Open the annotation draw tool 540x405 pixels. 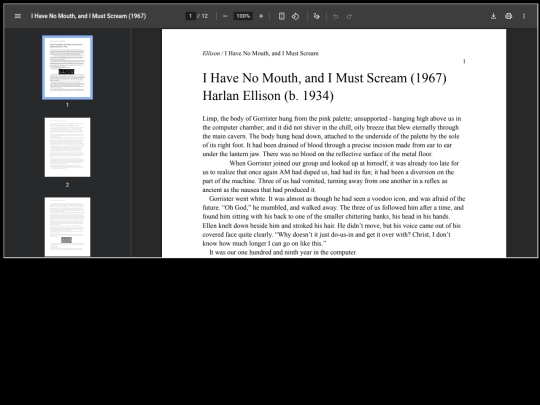[x=316, y=16]
